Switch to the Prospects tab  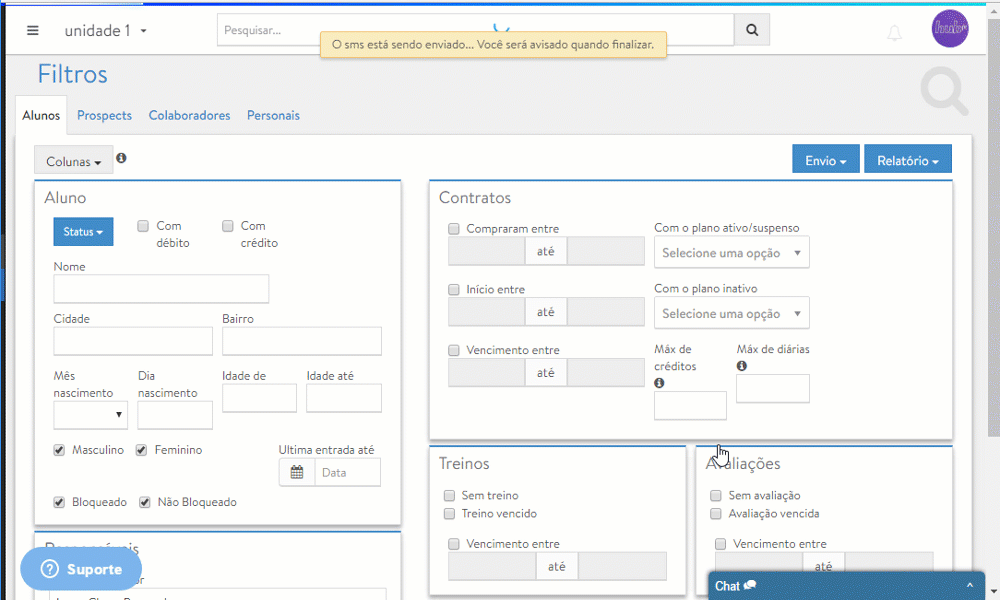(104, 115)
